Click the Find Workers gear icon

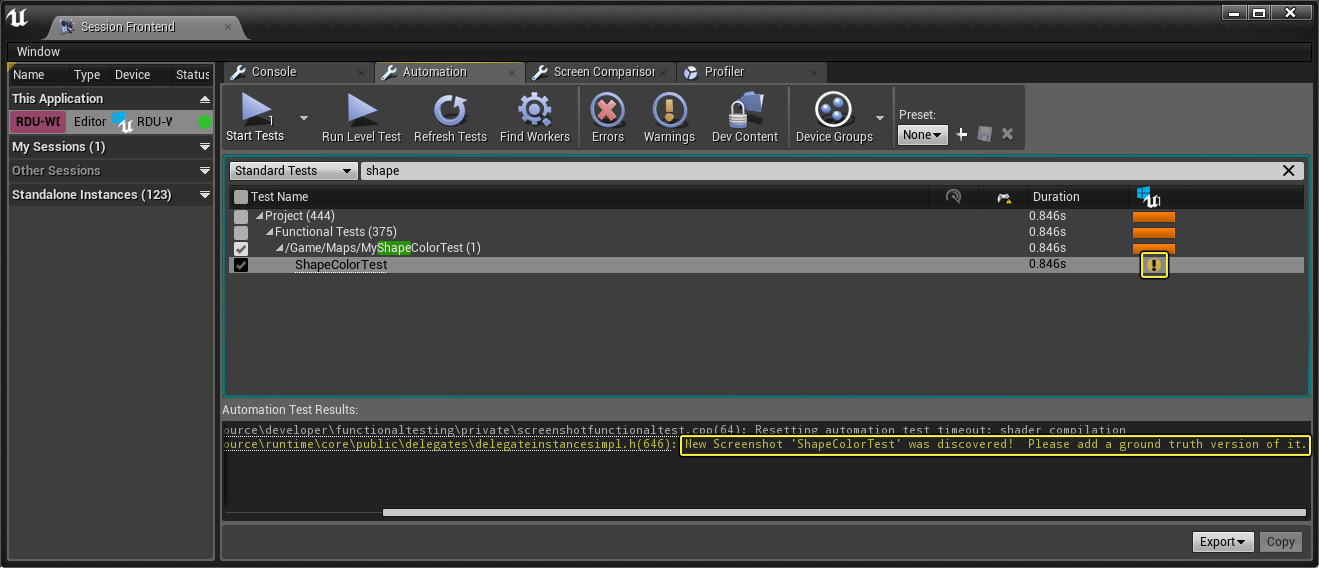(534, 109)
